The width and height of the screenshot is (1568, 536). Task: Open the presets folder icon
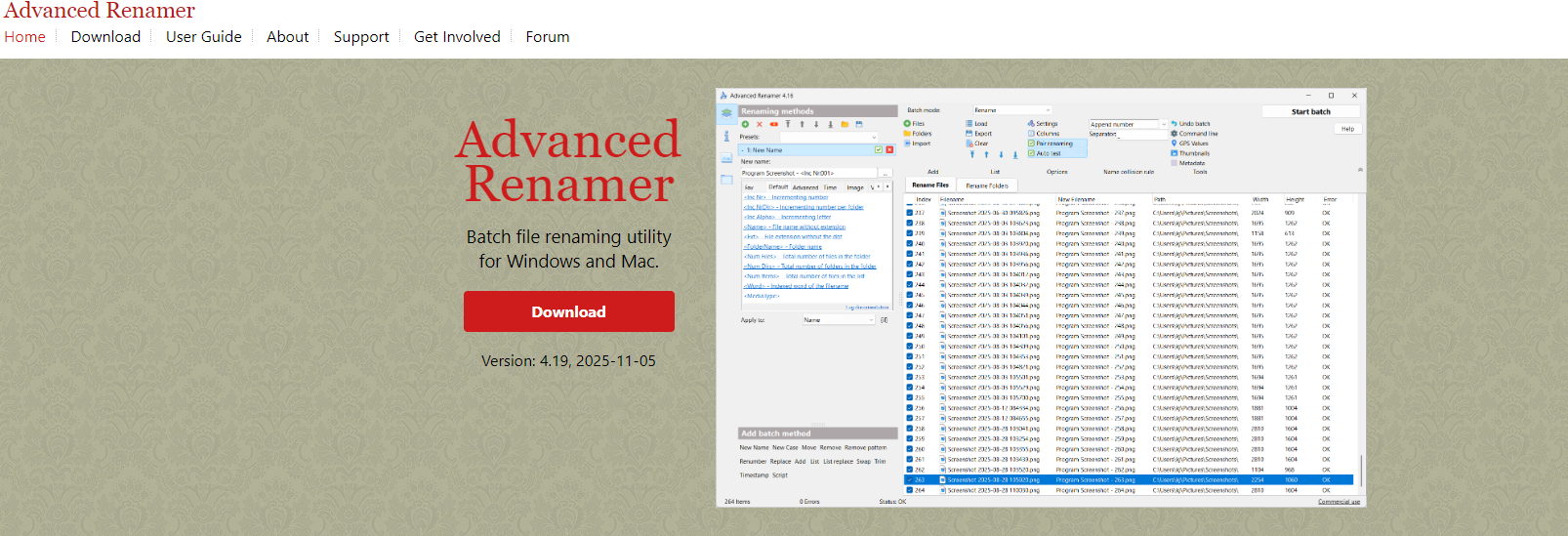point(845,124)
